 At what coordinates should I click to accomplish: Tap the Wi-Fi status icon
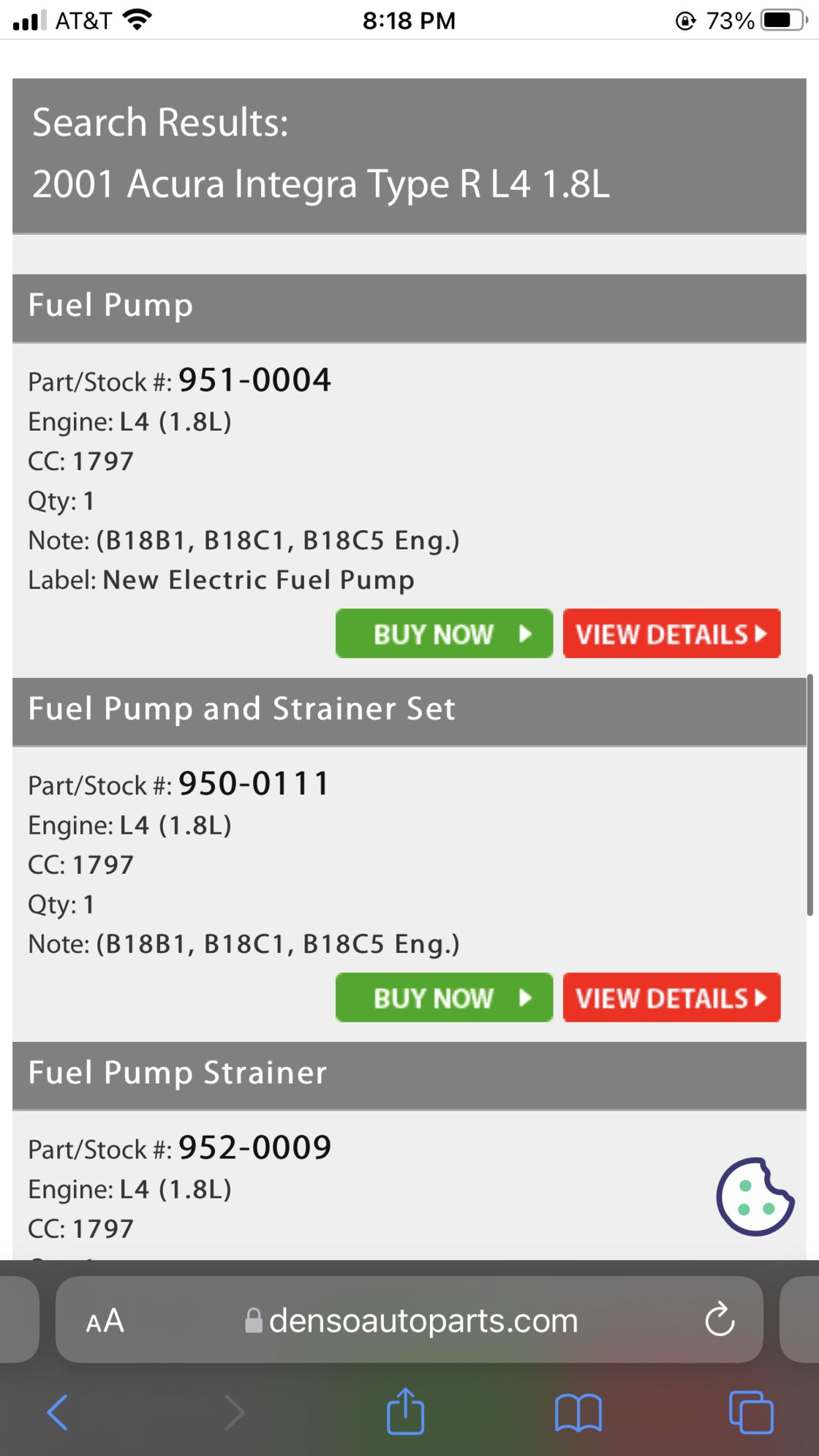pos(137,20)
